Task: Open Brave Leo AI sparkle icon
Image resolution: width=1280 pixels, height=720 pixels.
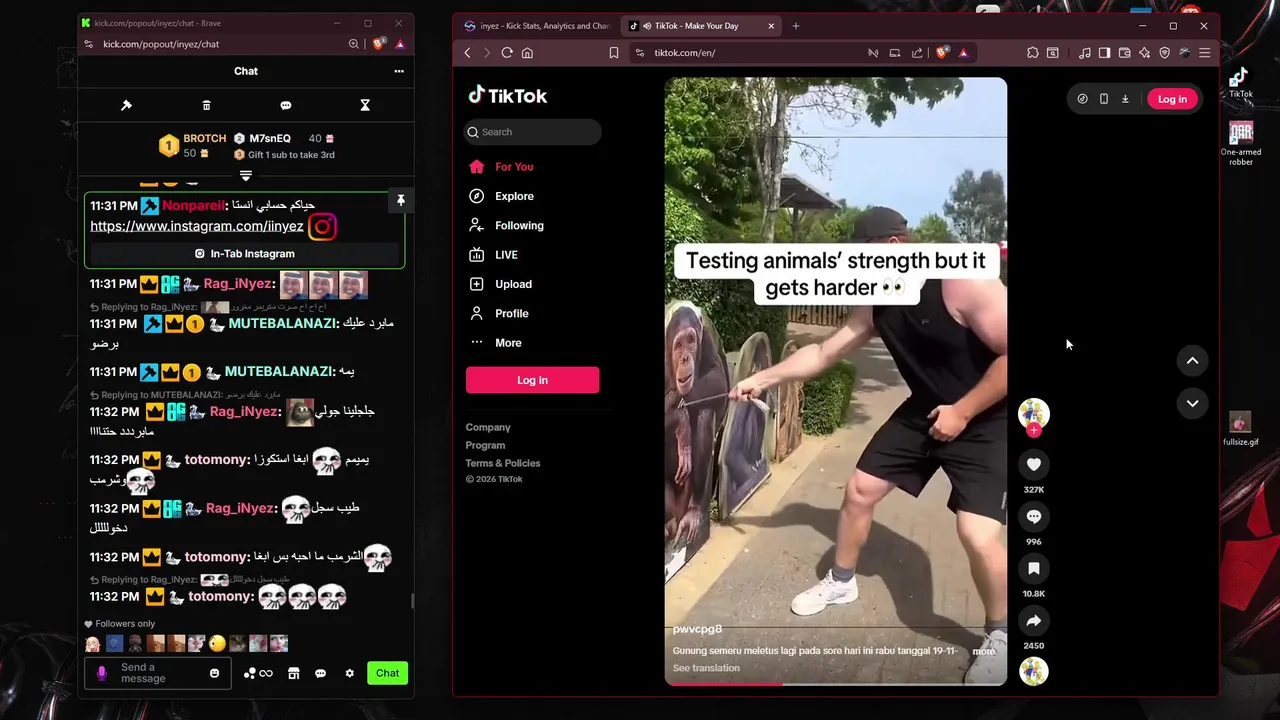Action: [1144, 53]
